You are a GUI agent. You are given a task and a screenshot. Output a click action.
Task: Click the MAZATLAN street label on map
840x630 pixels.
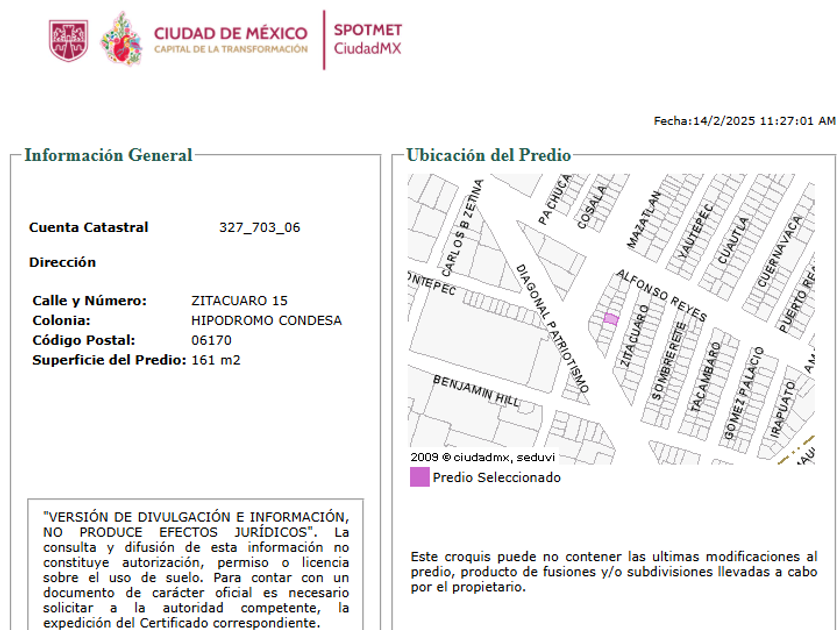coord(644,220)
